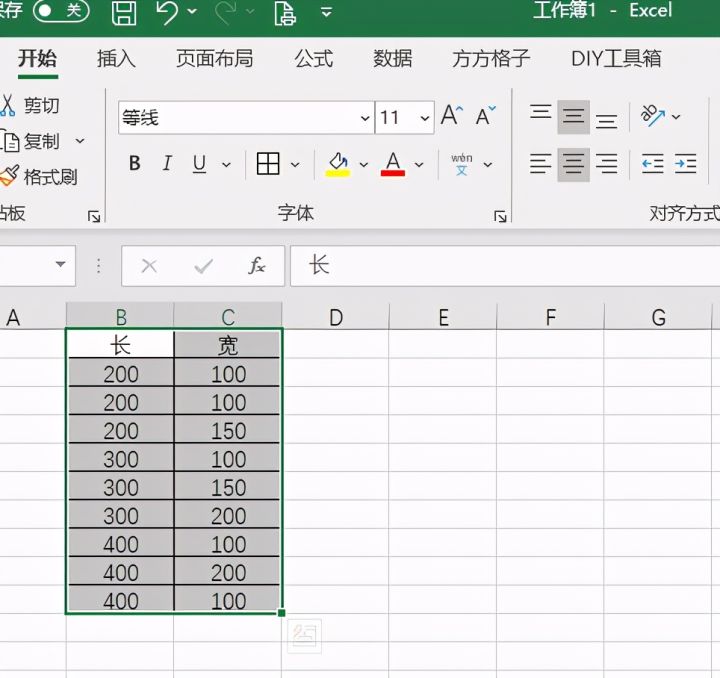Toggle Underline formatting
The image size is (720, 678).
(x=199, y=163)
